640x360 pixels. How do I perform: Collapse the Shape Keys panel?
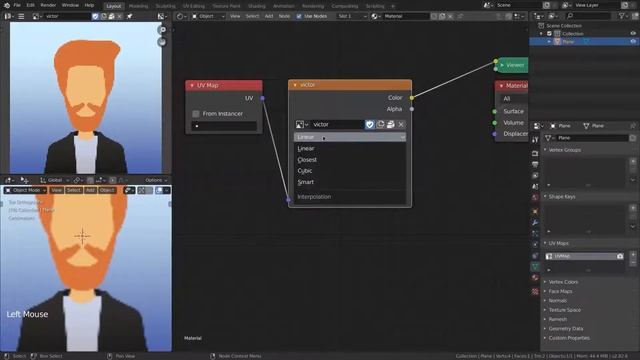tap(545, 196)
